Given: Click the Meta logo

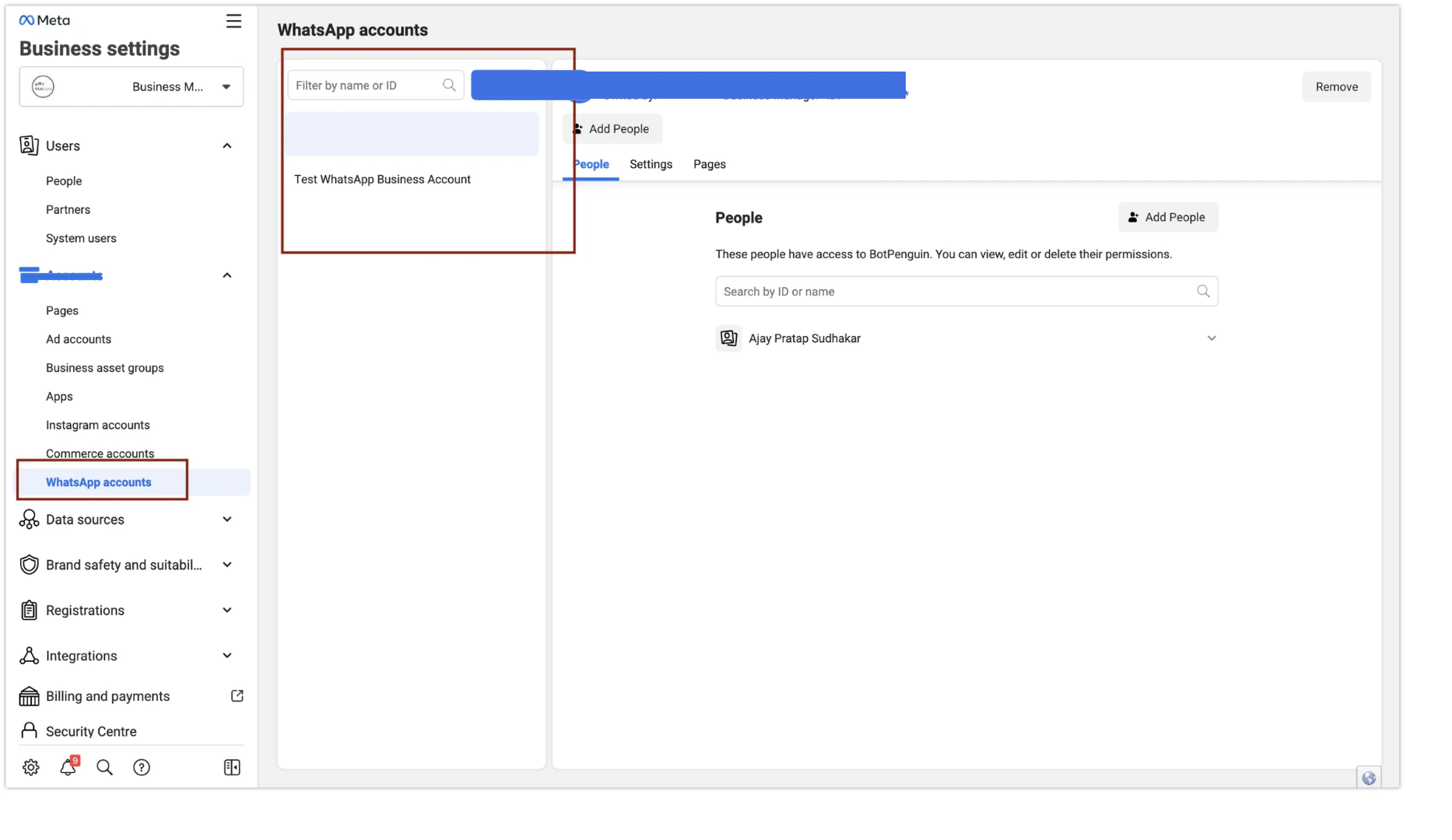Looking at the screenshot, I should point(44,20).
